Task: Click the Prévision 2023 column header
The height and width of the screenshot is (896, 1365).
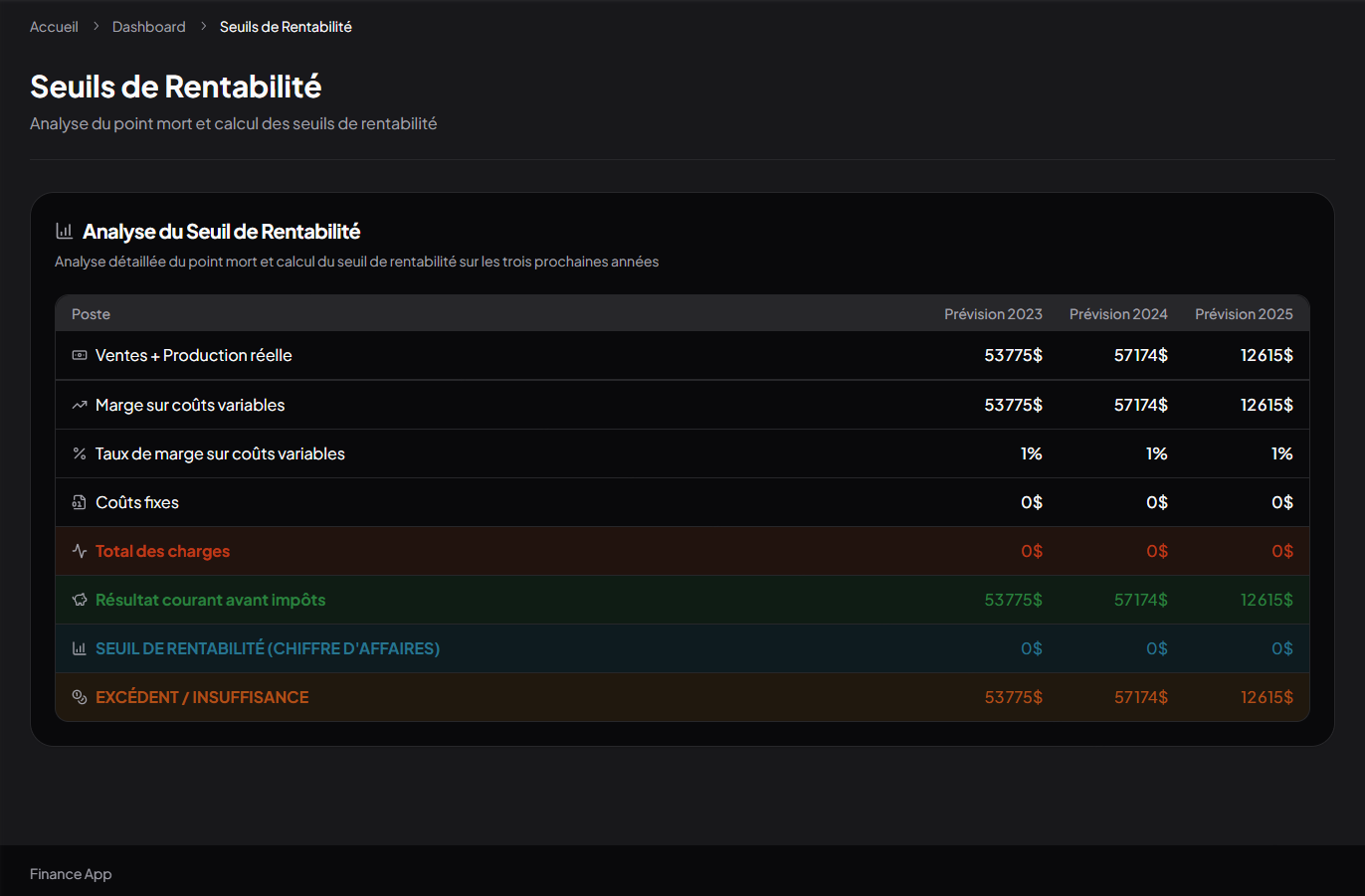Action: (993, 314)
